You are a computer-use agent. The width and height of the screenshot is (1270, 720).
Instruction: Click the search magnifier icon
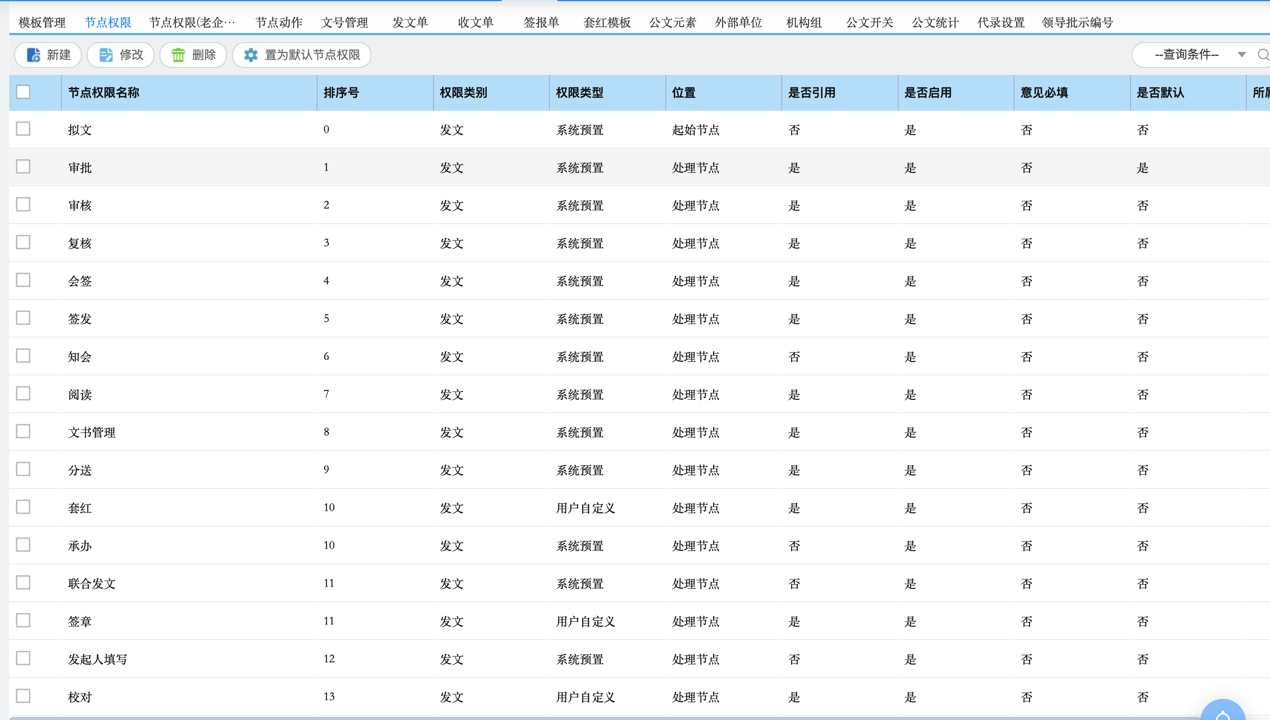tap(1263, 55)
